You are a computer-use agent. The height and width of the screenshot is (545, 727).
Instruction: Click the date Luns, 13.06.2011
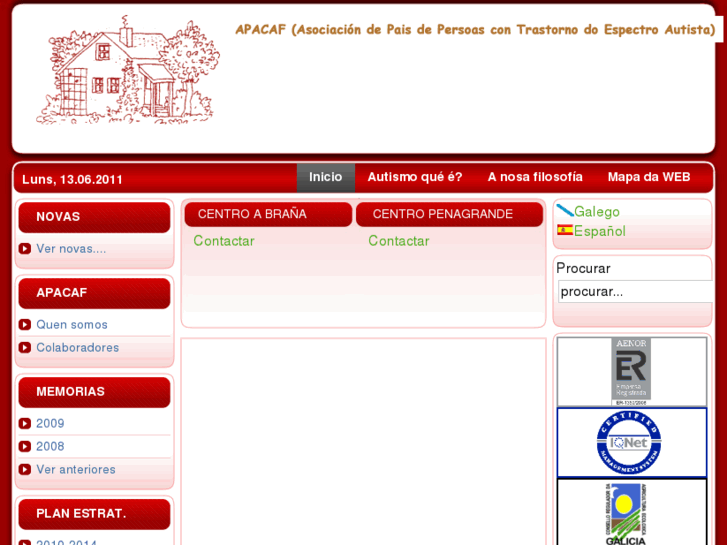click(x=72, y=180)
